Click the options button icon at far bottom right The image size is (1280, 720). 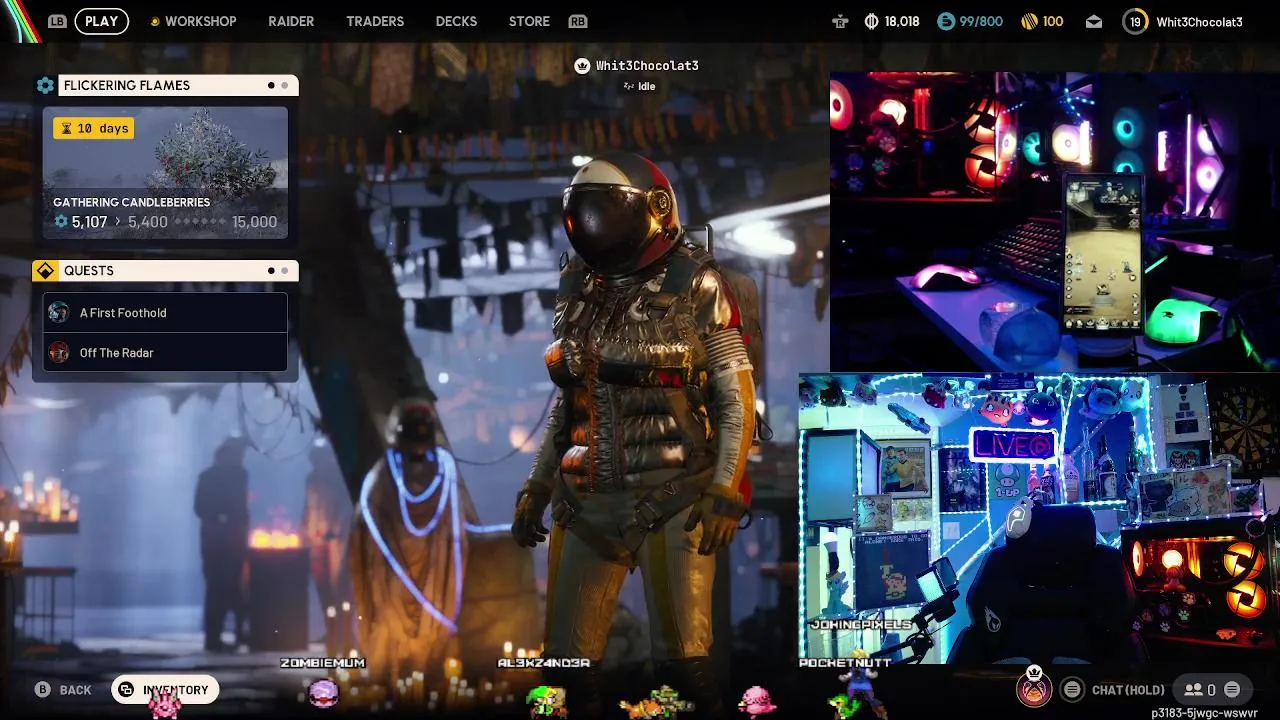point(1232,689)
